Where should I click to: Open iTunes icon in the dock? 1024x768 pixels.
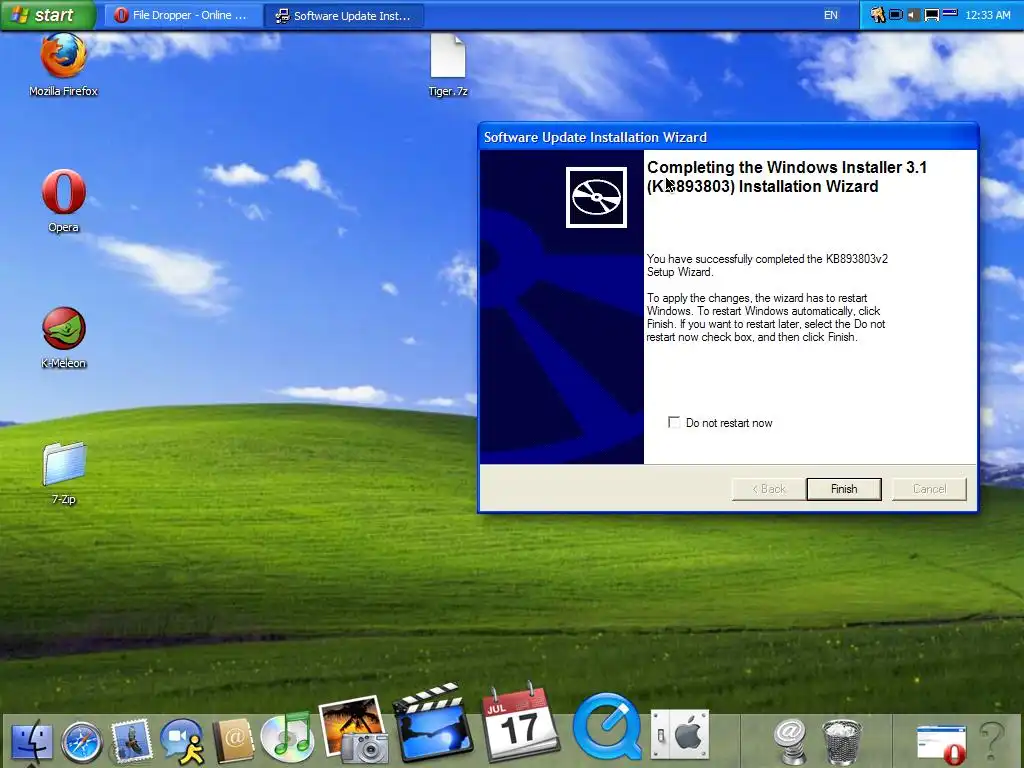click(x=287, y=737)
